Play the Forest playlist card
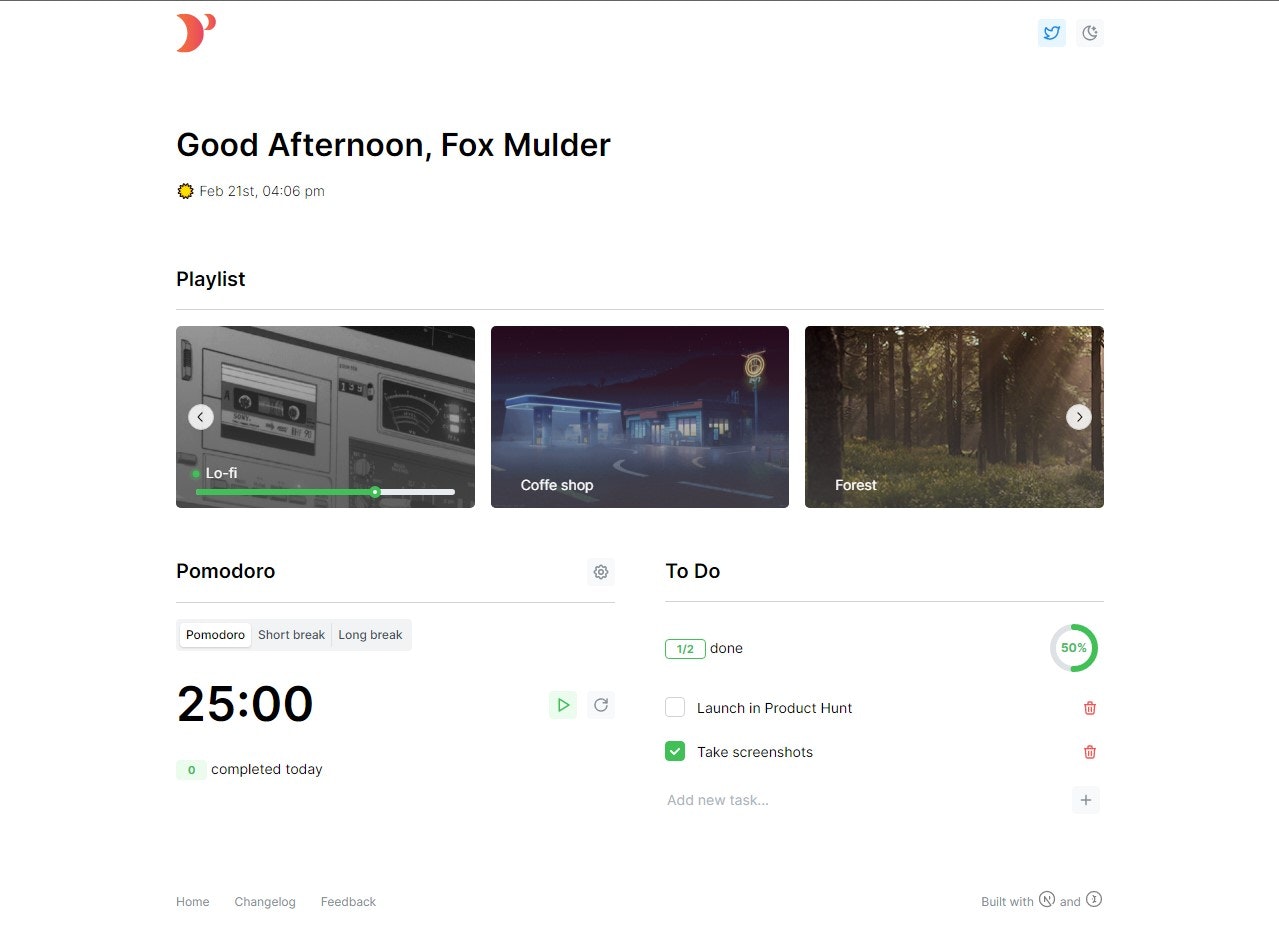This screenshot has height=926, width=1279. [954, 417]
